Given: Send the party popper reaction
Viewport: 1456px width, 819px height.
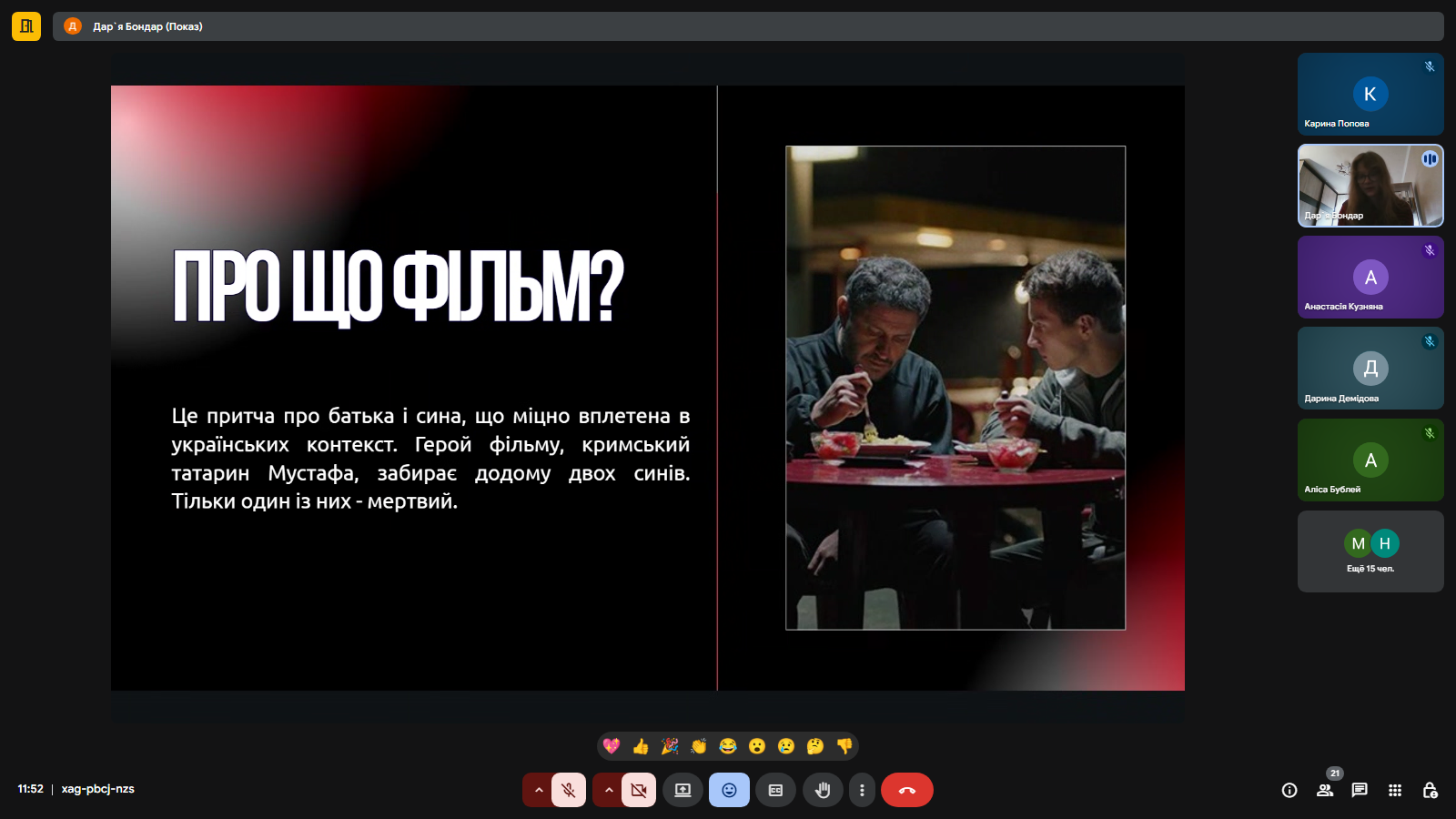Looking at the screenshot, I should [x=670, y=746].
